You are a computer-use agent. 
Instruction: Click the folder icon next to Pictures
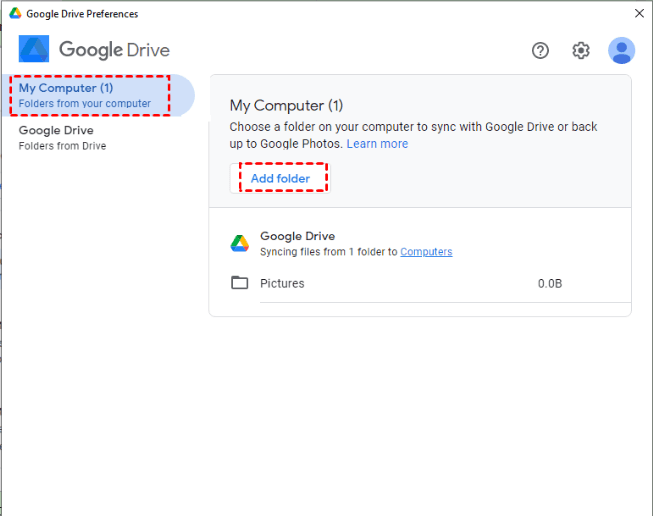[x=240, y=283]
